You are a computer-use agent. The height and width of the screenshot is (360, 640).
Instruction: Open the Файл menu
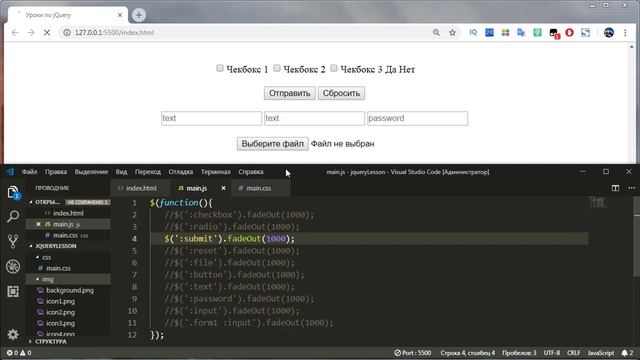coord(29,172)
